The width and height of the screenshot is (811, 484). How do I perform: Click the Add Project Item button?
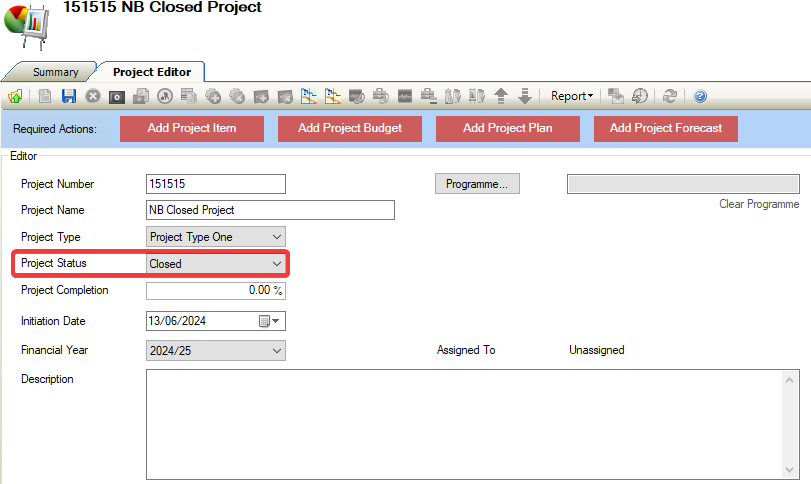pos(191,128)
